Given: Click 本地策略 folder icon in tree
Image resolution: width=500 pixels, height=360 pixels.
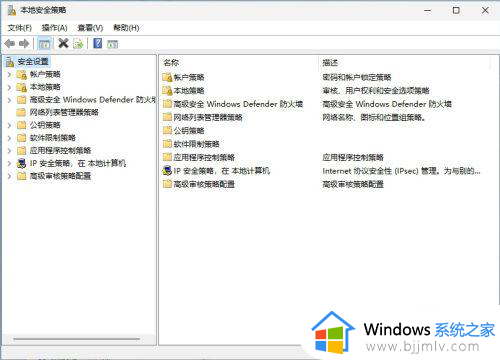Looking at the screenshot, I should (22, 87).
